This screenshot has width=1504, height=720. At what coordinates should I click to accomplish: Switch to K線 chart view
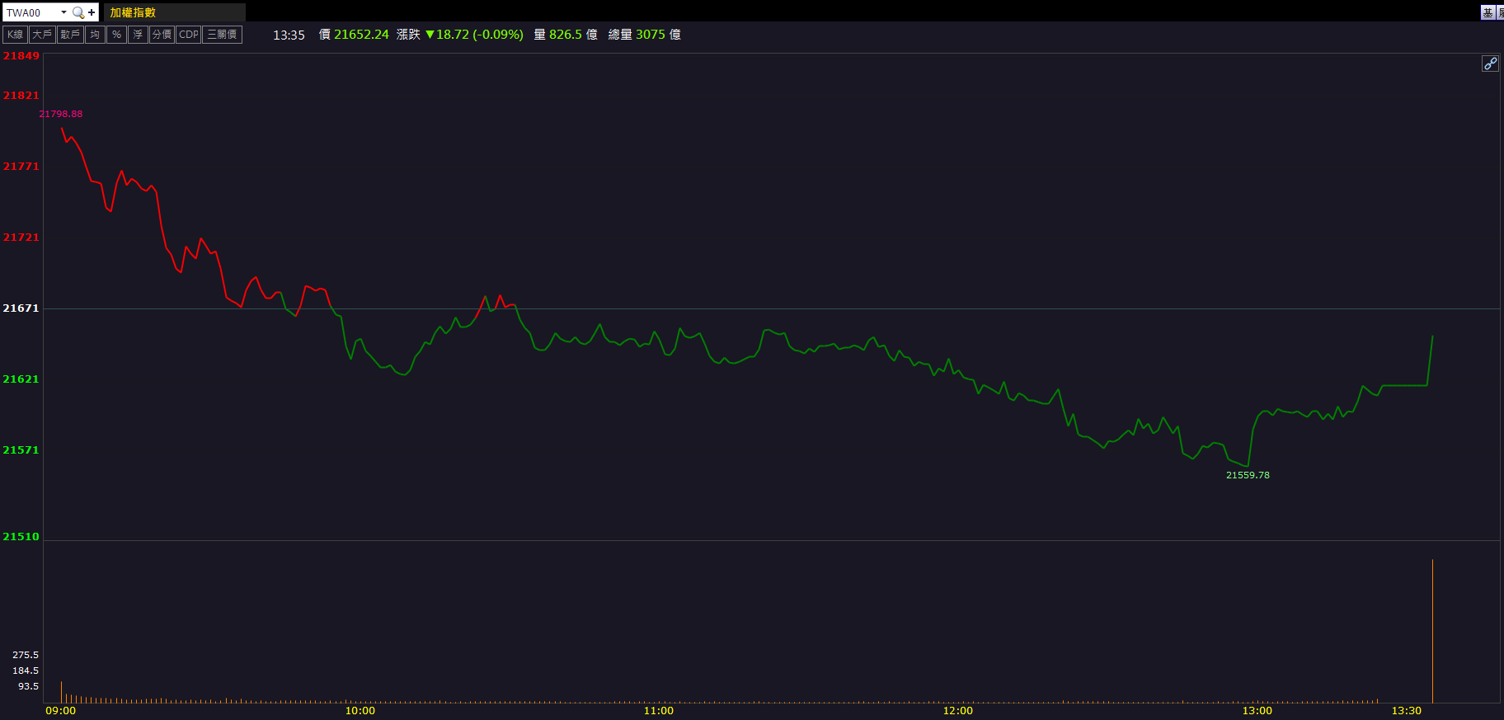tap(15, 34)
